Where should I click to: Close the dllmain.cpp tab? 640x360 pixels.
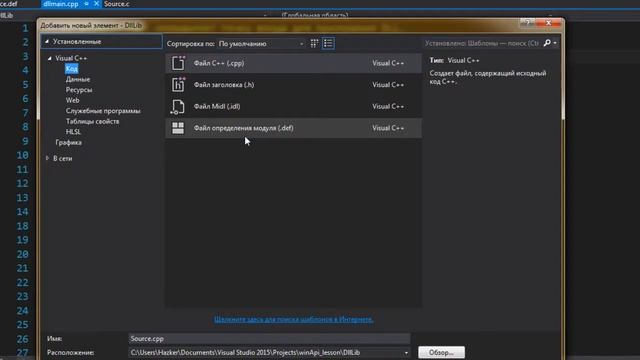pyautogui.click(x=96, y=4)
